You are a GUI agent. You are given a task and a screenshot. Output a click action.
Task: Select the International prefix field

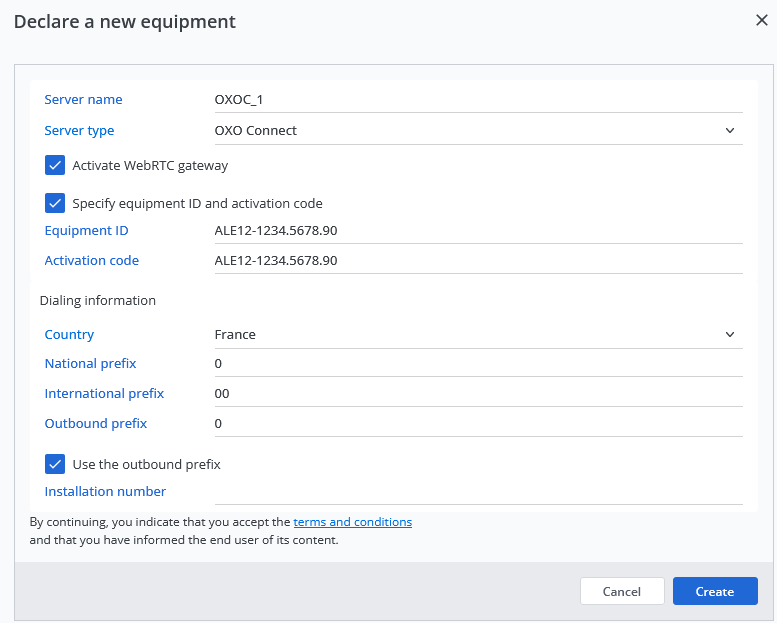click(x=477, y=394)
